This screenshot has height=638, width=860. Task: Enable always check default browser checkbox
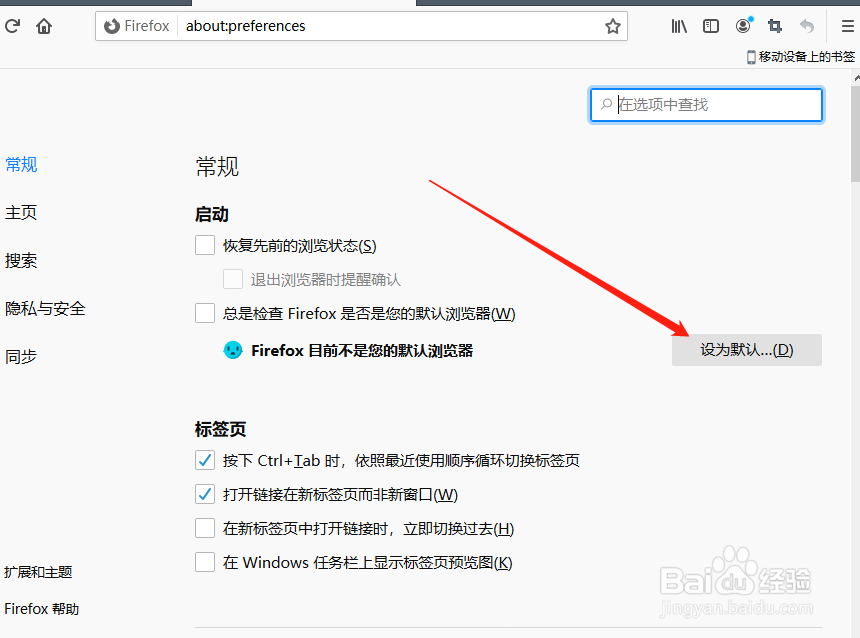point(205,313)
